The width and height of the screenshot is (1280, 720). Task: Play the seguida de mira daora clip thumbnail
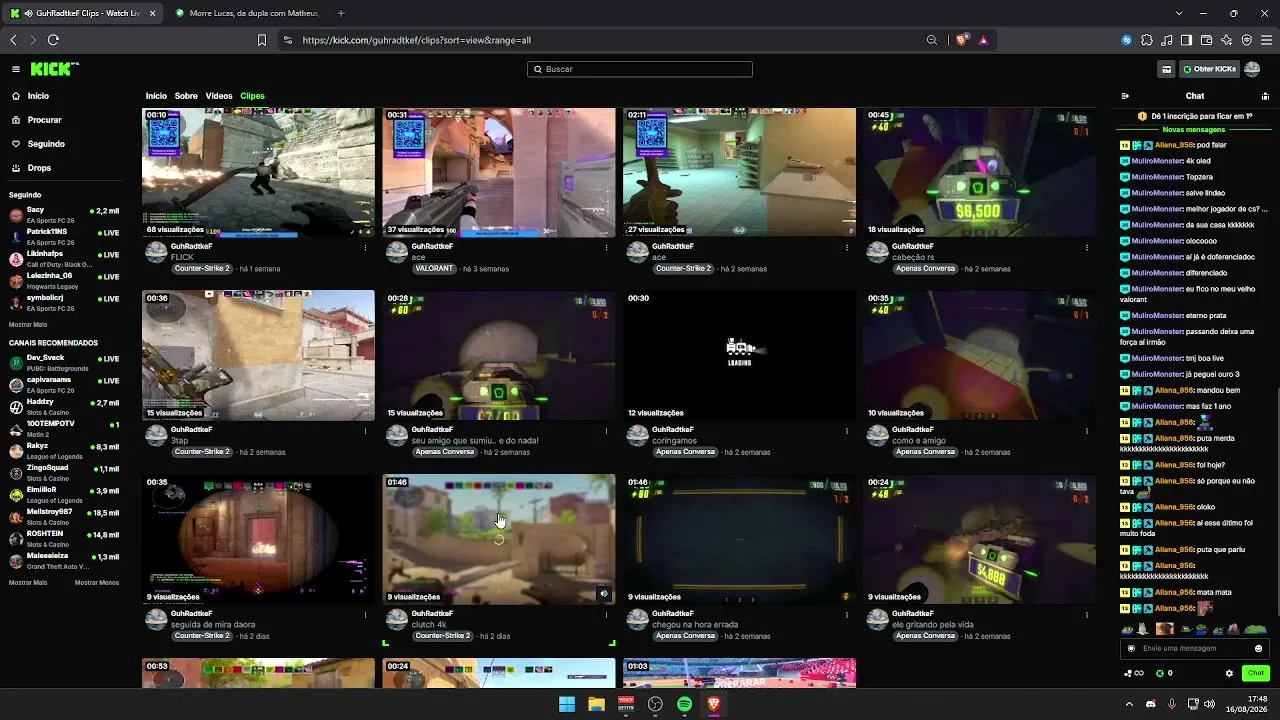coord(258,539)
